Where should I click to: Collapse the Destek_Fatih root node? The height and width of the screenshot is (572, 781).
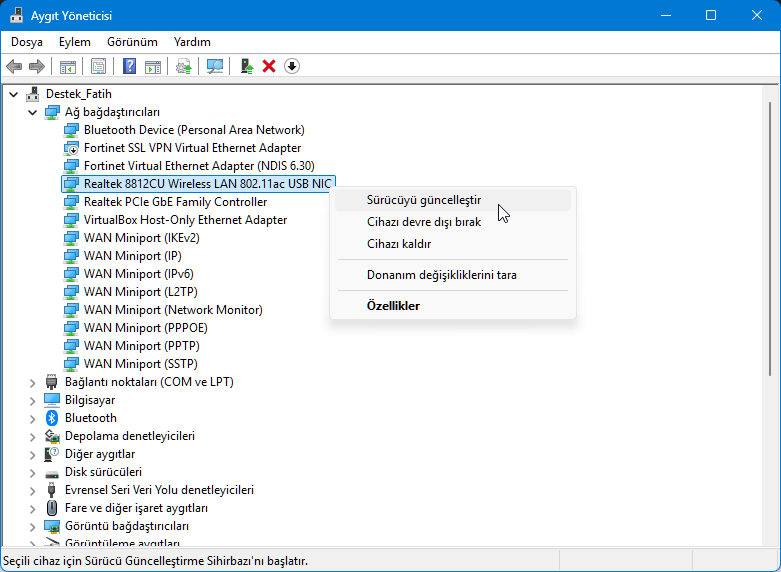(14, 94)
